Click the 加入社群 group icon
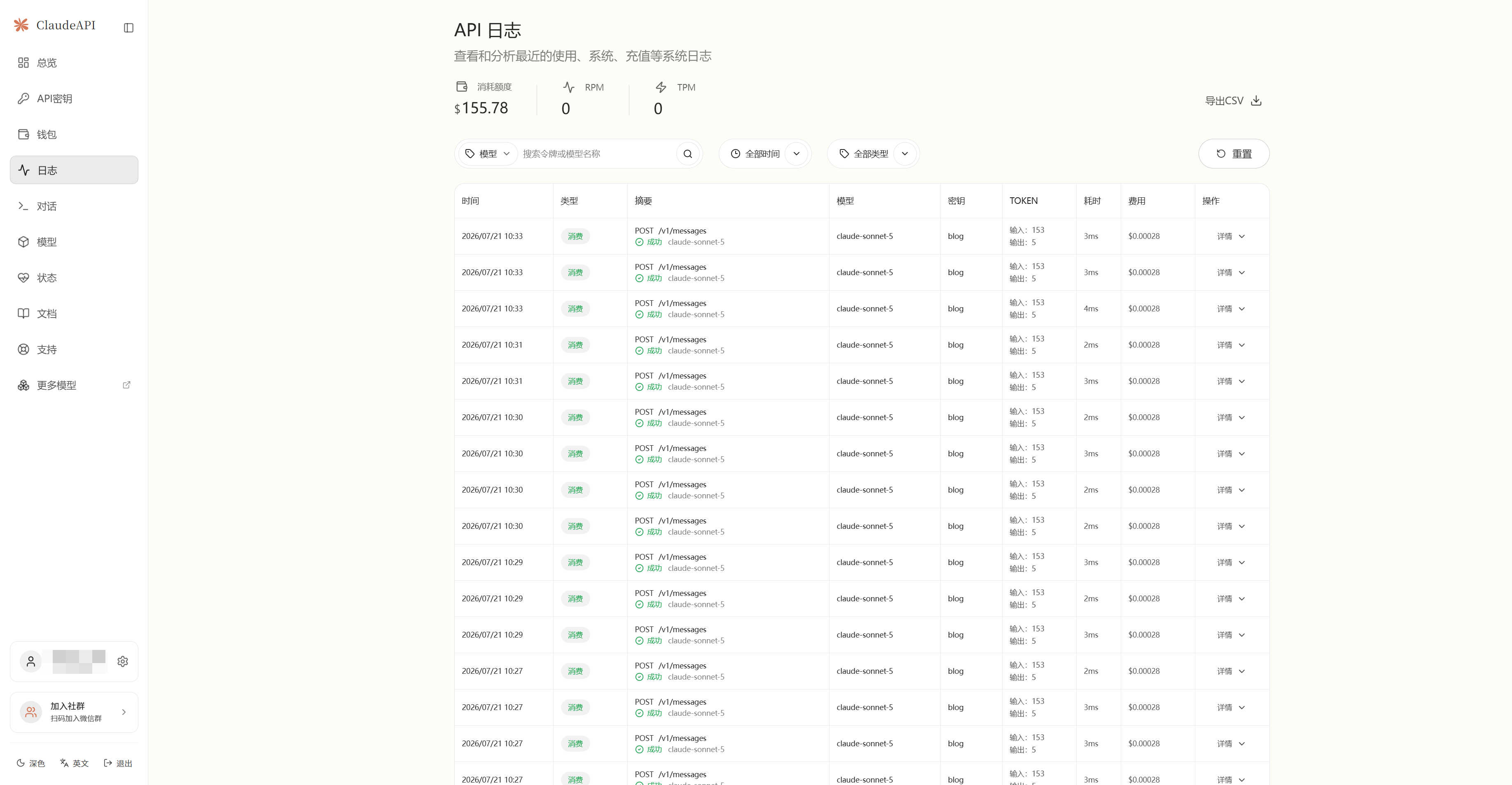The height and width of the screenshot is (785, 1512). (31, 712)
